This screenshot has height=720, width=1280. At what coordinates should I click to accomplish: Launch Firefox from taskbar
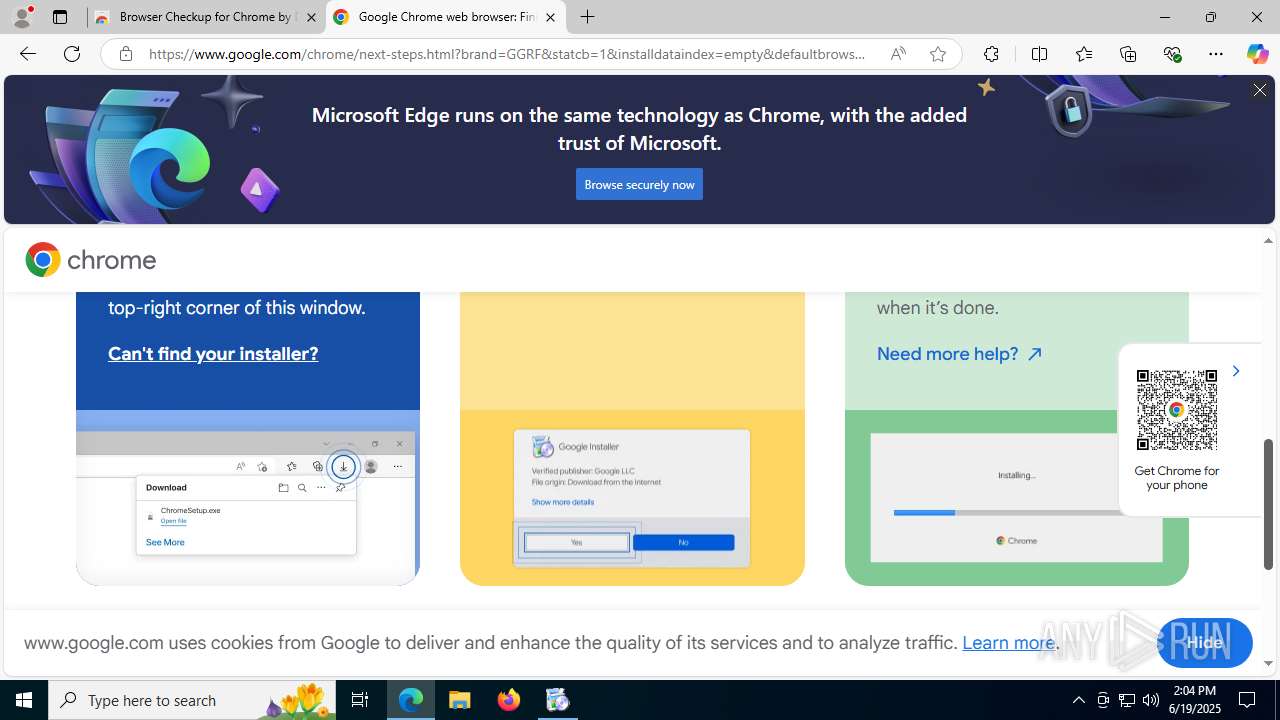click(x=509, y=700)
